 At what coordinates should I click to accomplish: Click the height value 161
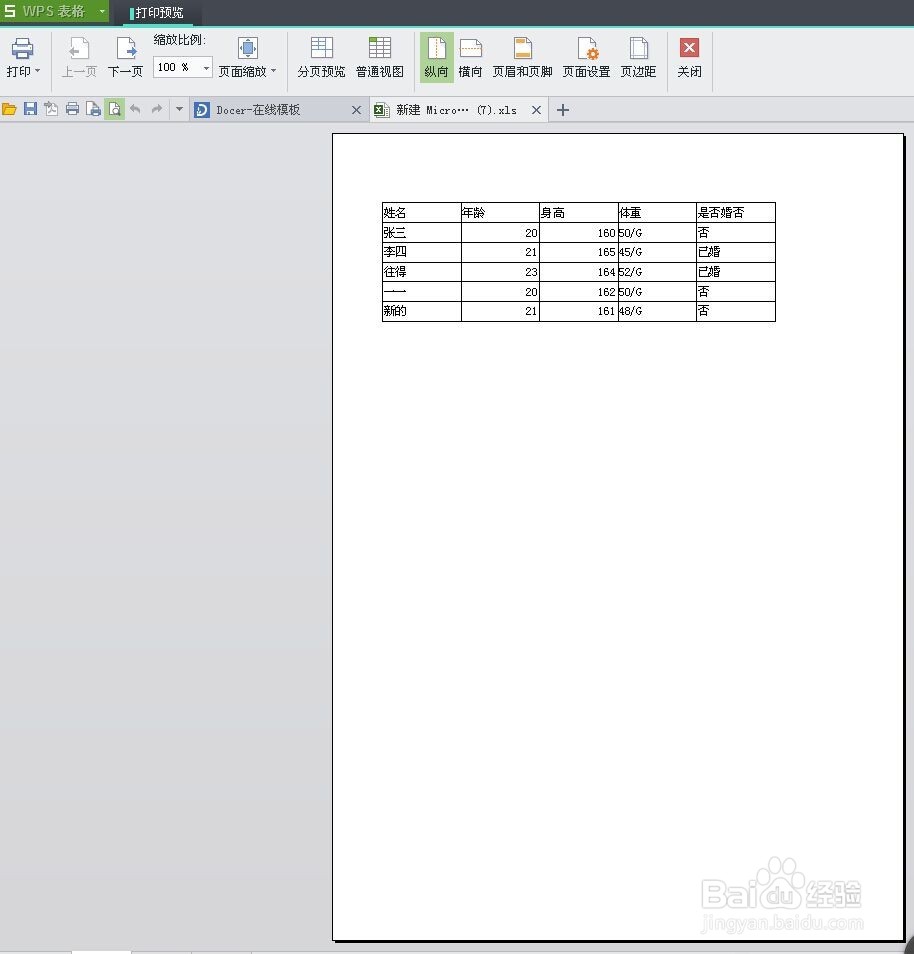click(579, 311)
